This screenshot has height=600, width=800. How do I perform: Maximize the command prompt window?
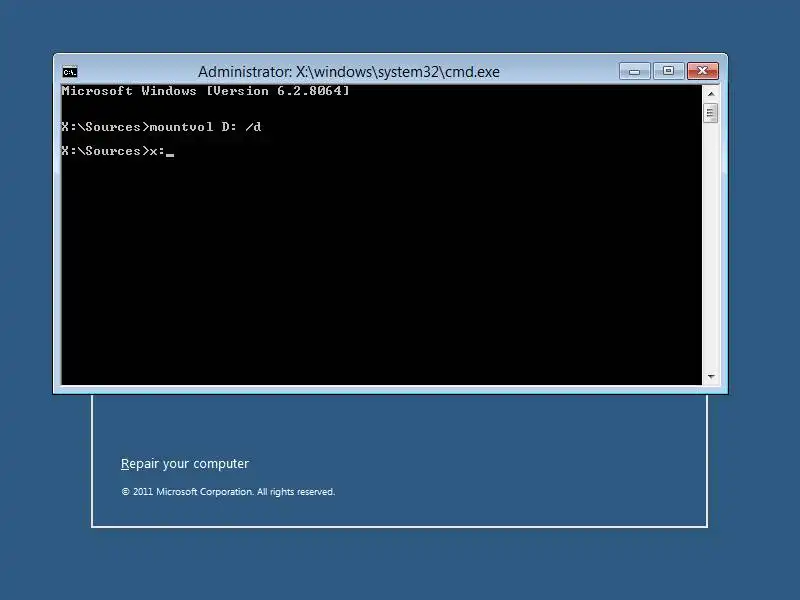click(668, 71)
